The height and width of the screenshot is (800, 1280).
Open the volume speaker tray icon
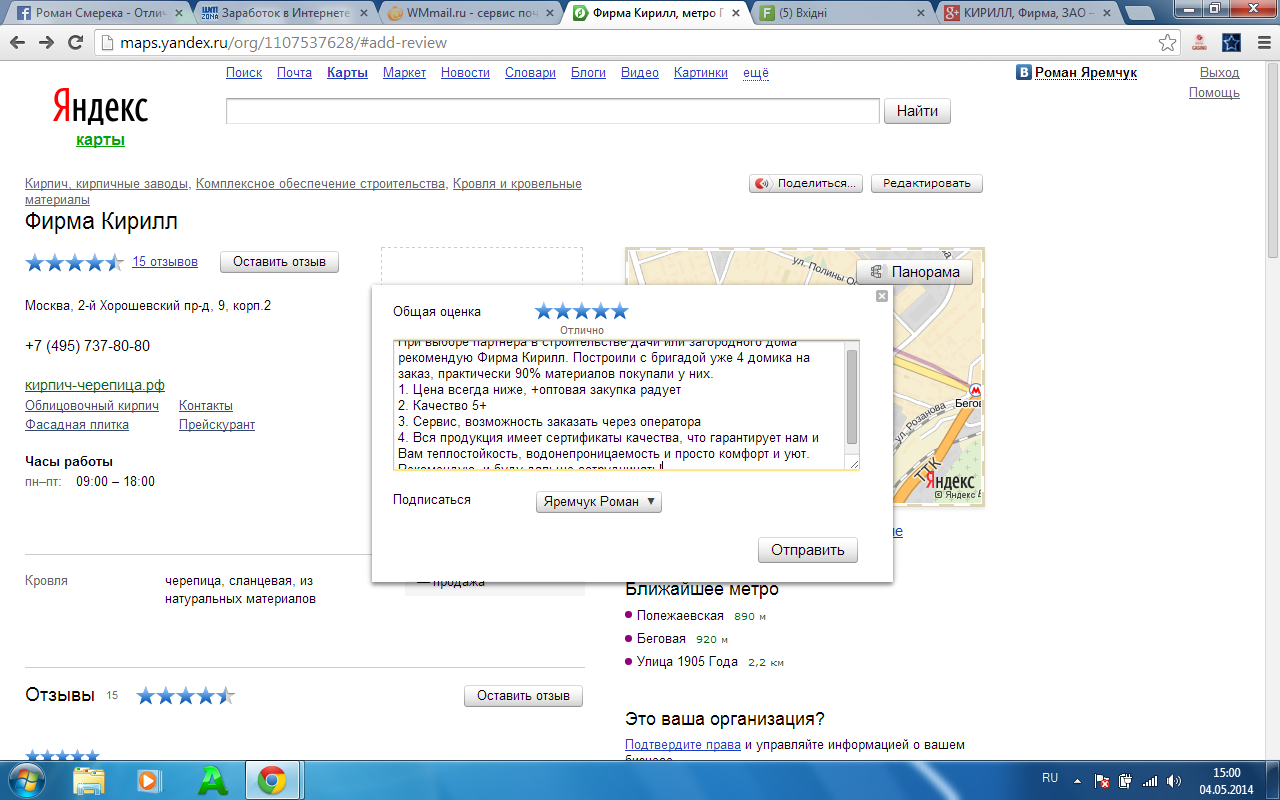[1173, 780]
